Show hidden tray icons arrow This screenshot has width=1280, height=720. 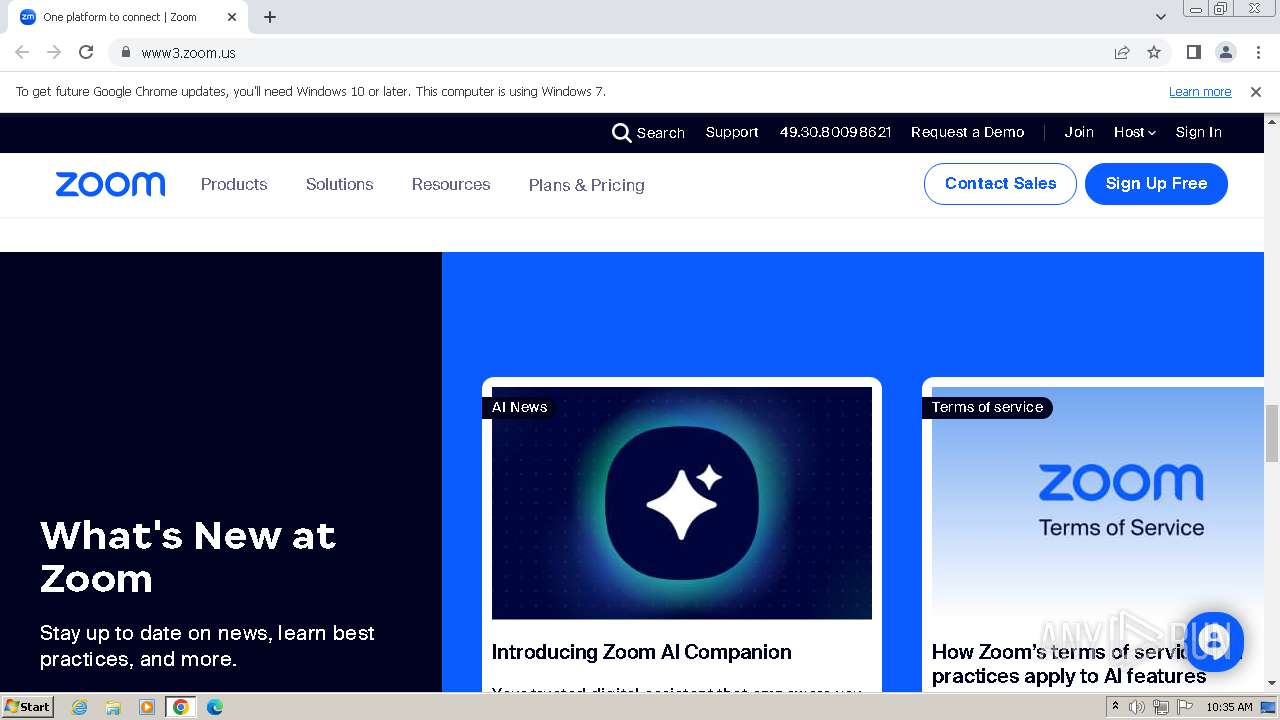coord(1115,707)
